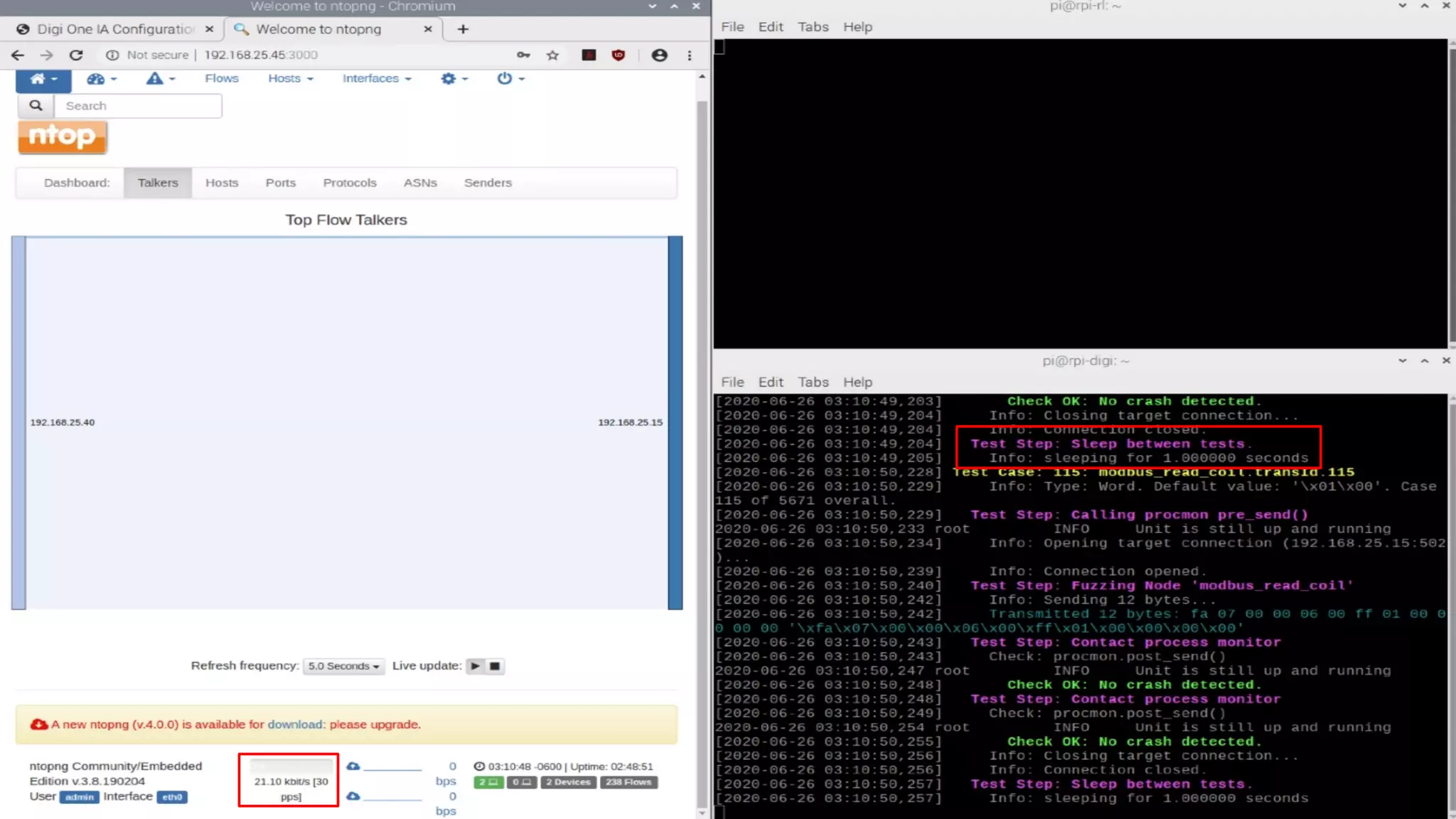Click the Chromium reload page icon
The image size is (1456, 819).
pyautogui.click(x=76, y=55)
